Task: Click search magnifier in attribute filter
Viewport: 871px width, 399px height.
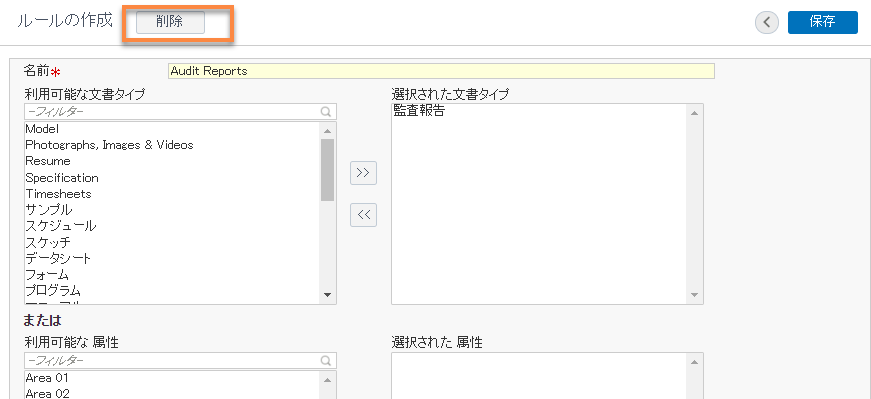Action: (327, 361)
